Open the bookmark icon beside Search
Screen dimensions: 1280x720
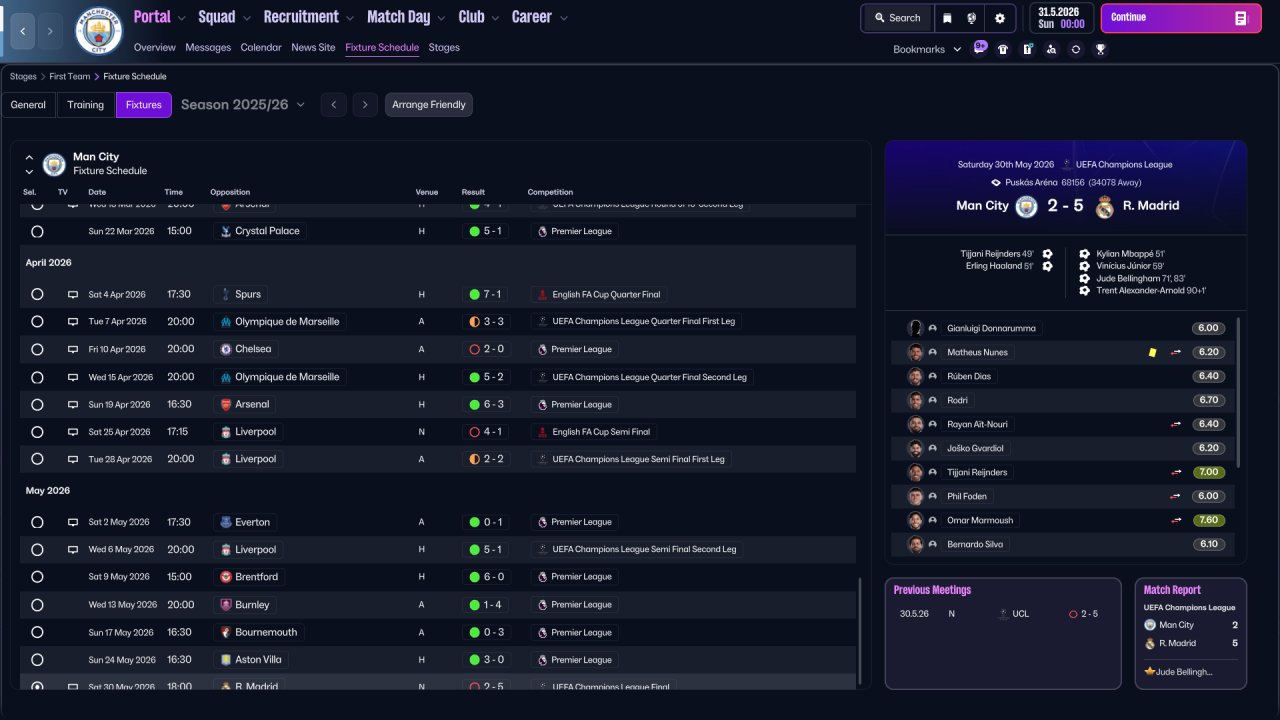[x=947, y=18]
